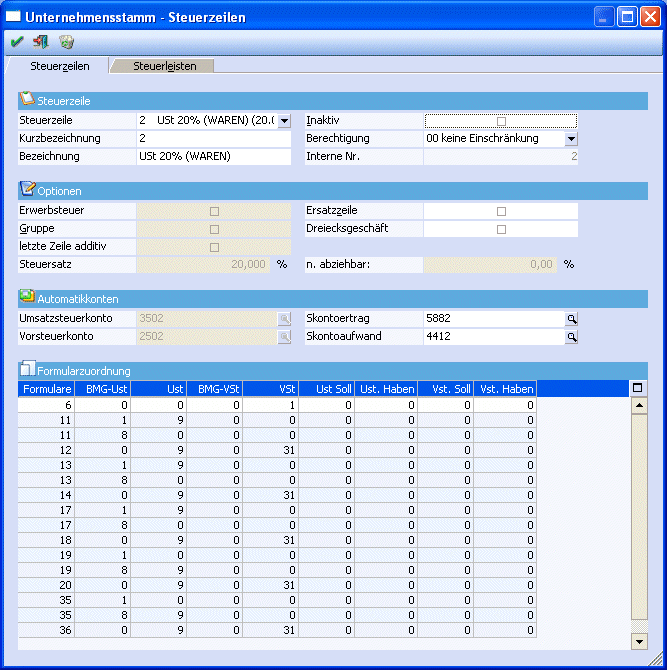The width and height of the screenshot is (667, 670).
Task: Click the exit door icon in toolbar
Action: click(x=41, y=42)
